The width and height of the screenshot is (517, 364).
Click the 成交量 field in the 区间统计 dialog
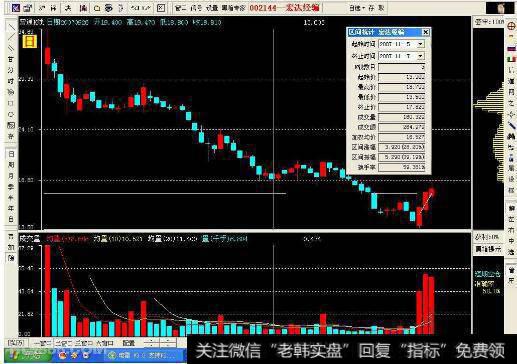click(402, 117)
